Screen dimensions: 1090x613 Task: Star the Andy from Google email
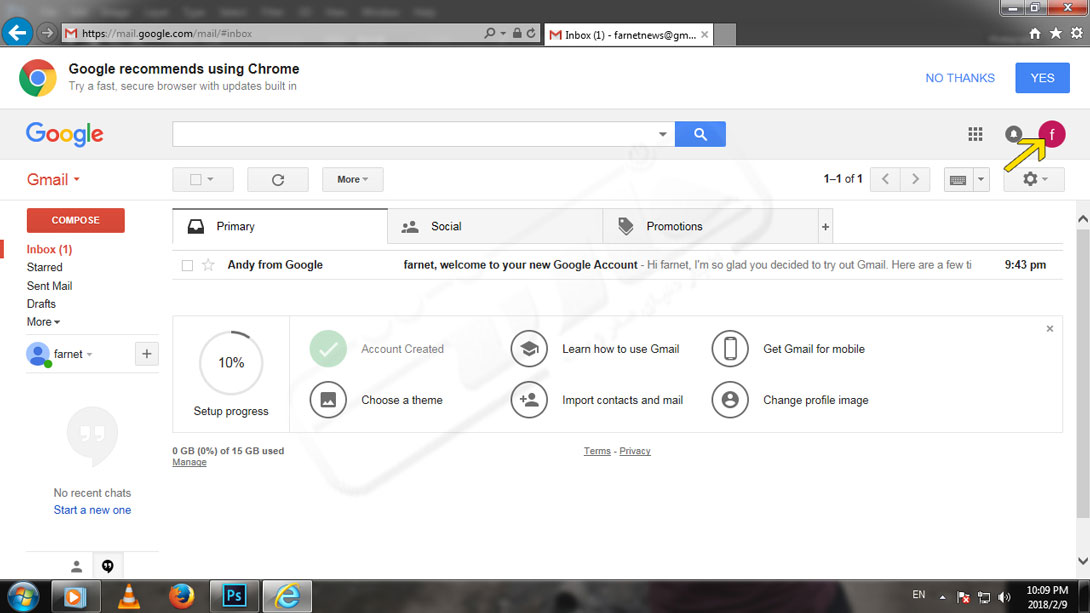tap(208, 265)
